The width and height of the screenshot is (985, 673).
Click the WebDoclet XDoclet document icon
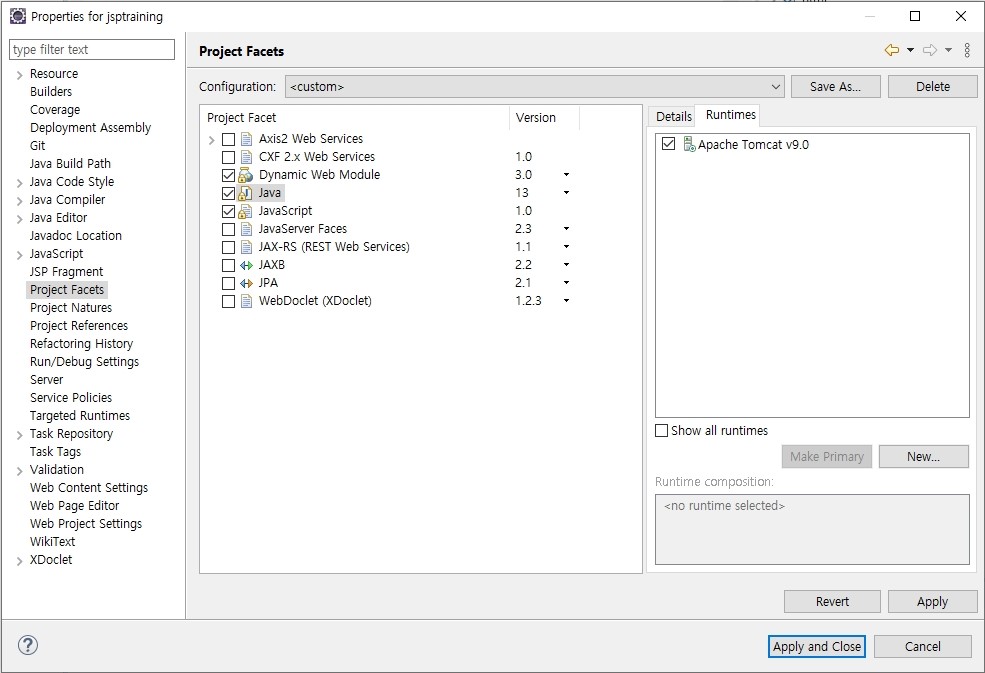coord(247,301)
